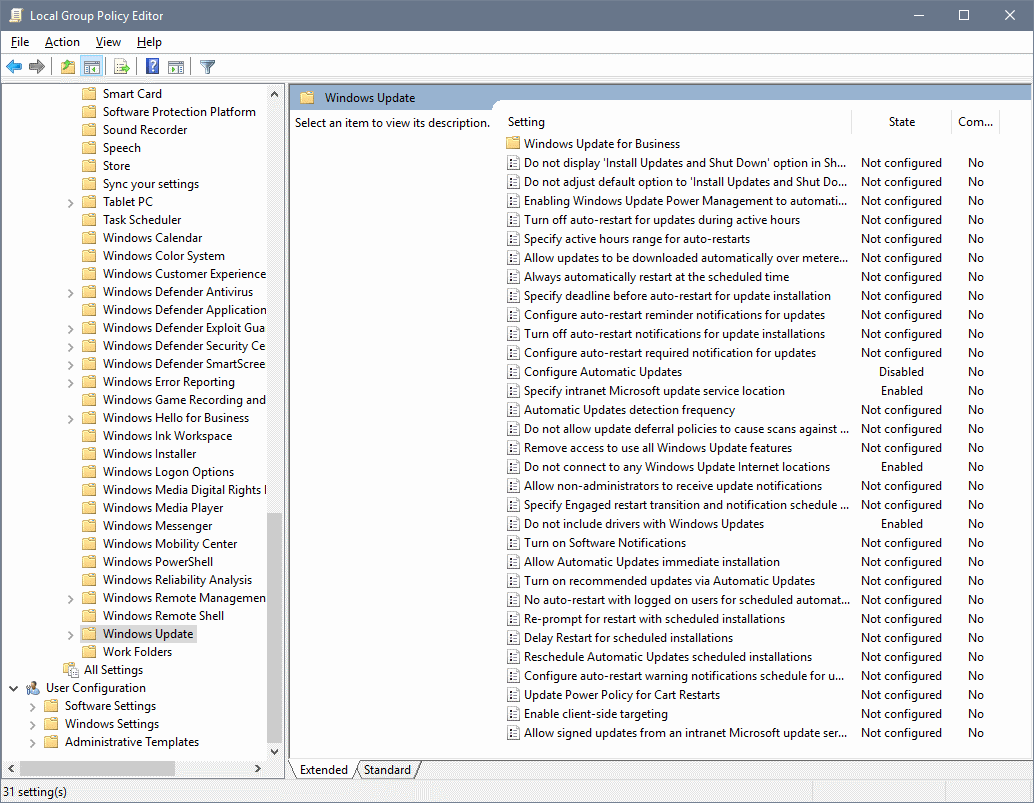Expand the Windows Defender Antivirus node
This screenshot has height=803, width=1034.
[x=71, y=293]
